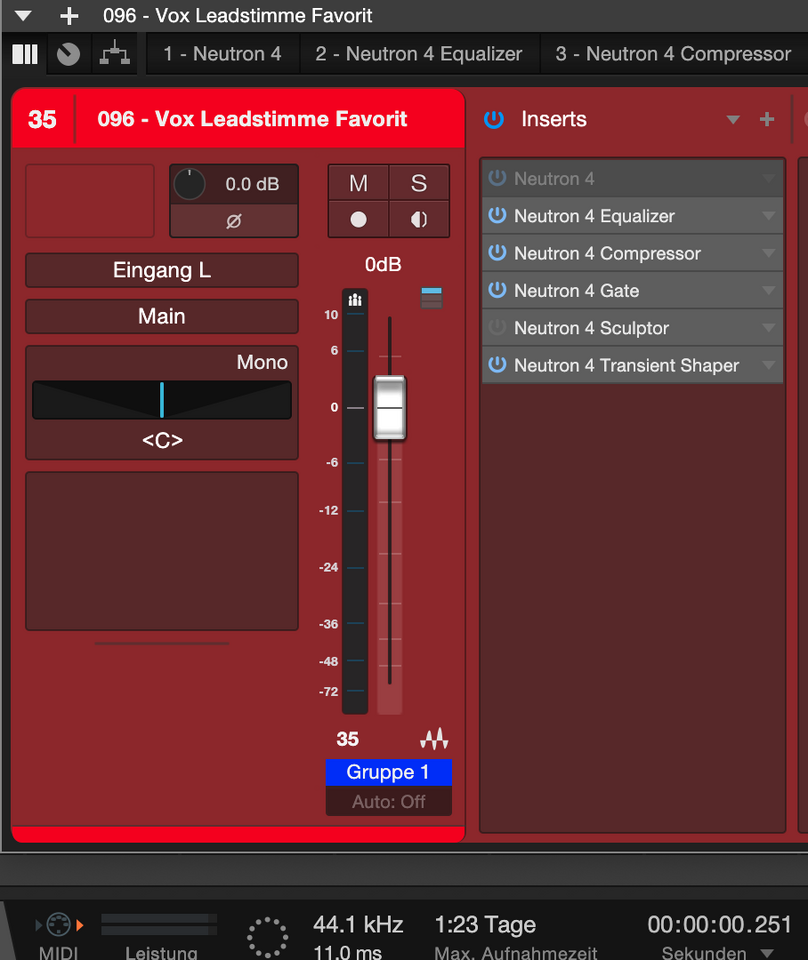The height and width of the screenshot is (960, 808).
Task: Bypass Neutron 4 Equalizer power button
Action: pyautogui.click(x=497, y=216)
